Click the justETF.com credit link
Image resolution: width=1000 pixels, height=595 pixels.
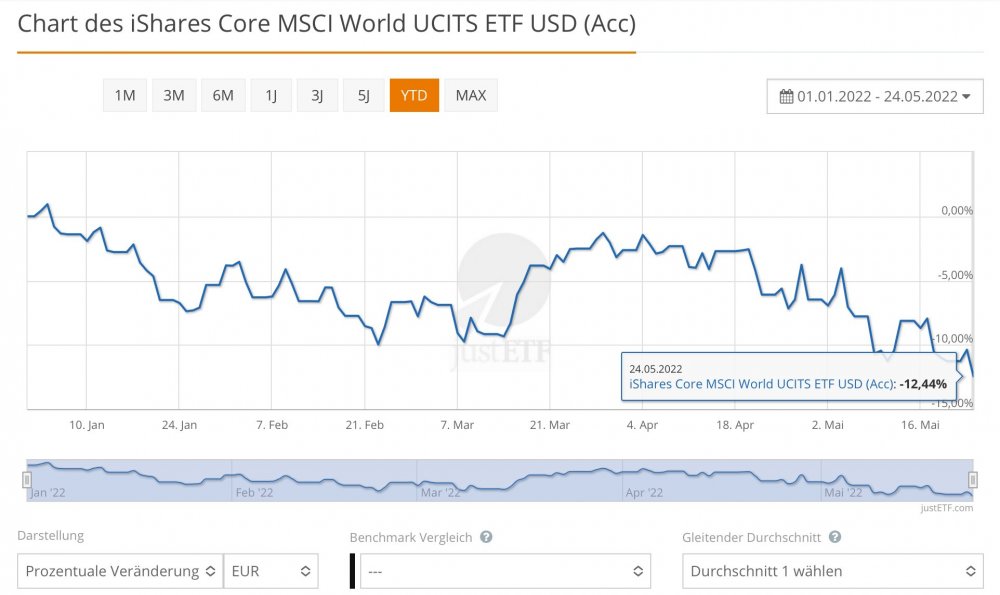coord(946,508)
